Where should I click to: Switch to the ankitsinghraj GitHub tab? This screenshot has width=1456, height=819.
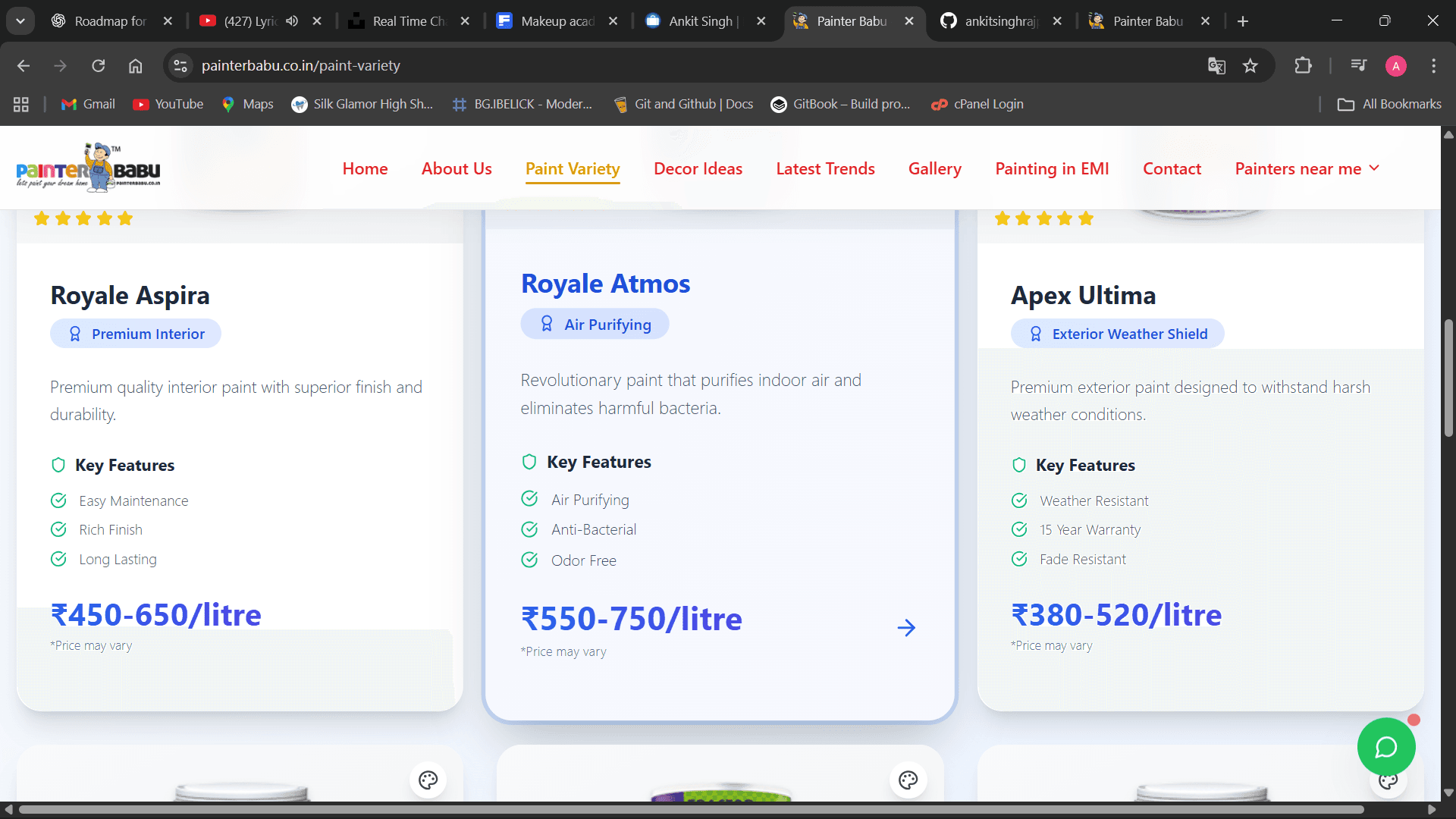tap(999, 21)
